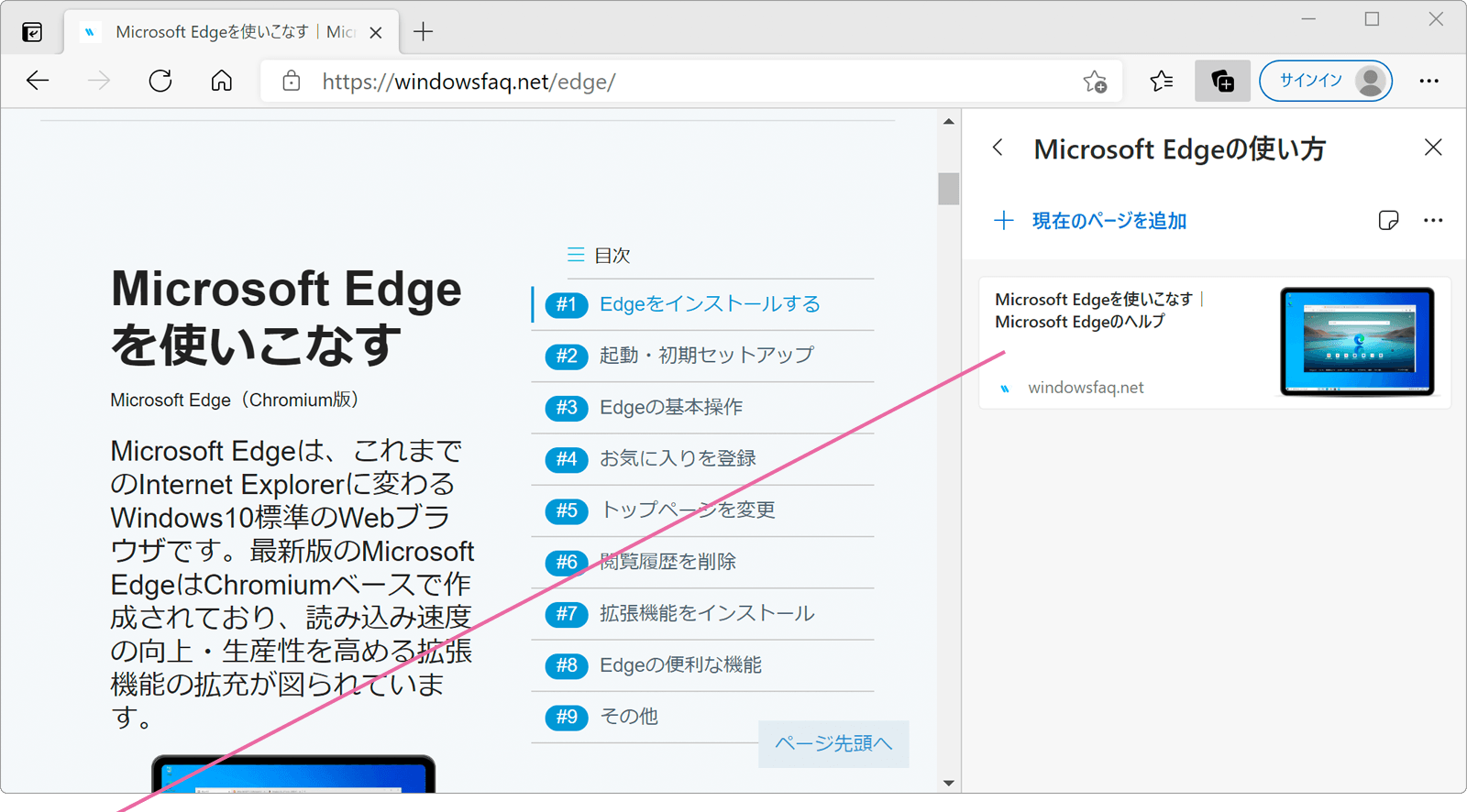Open #7 拡張機能をインストール
This screenshot has width=1467, height=812.
[x=703, y=613]
